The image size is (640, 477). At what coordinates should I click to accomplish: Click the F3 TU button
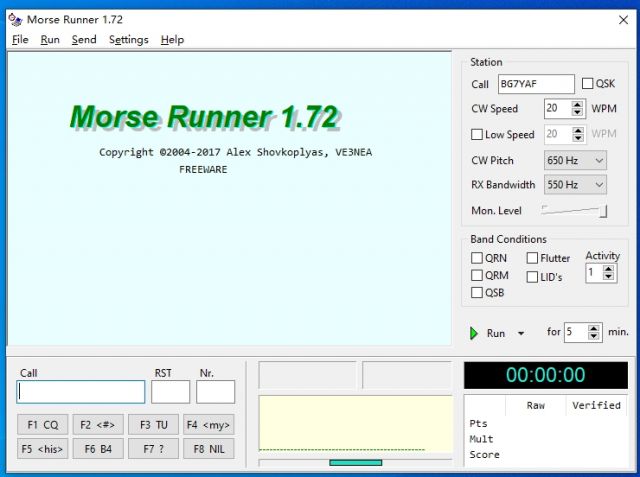point(153,425)
